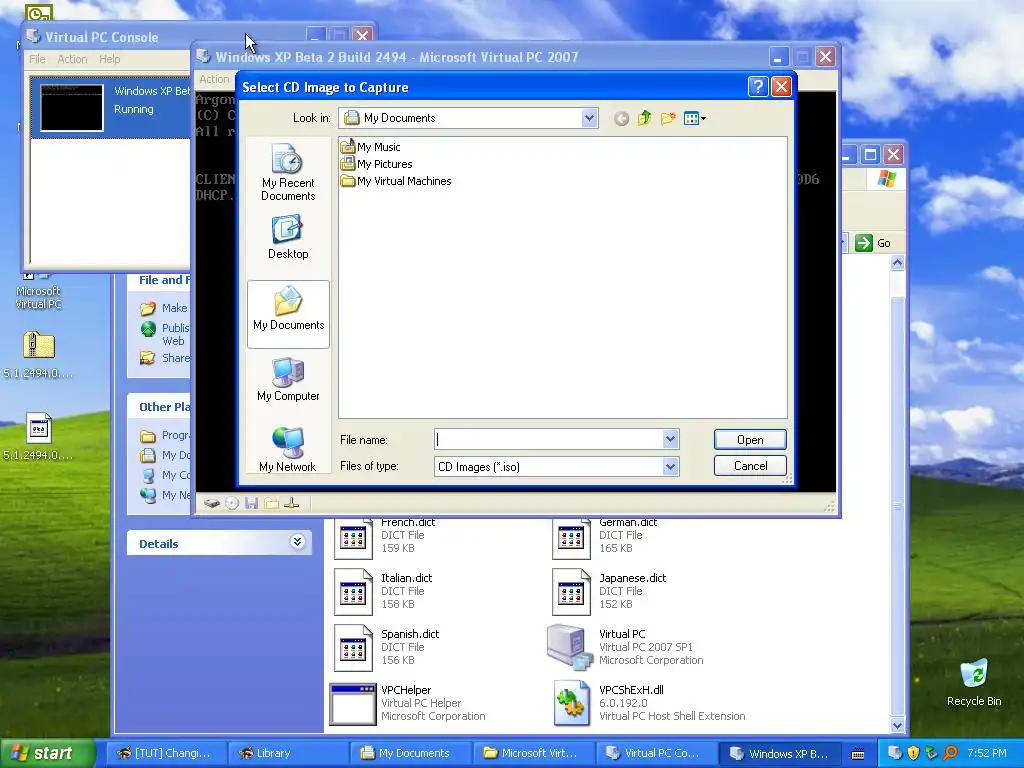The width and height of the screenshot is (1024, 768).
Task: Click the network adapter status icon in VPC window
Action: pyautogui.click(x=292, y=503)
